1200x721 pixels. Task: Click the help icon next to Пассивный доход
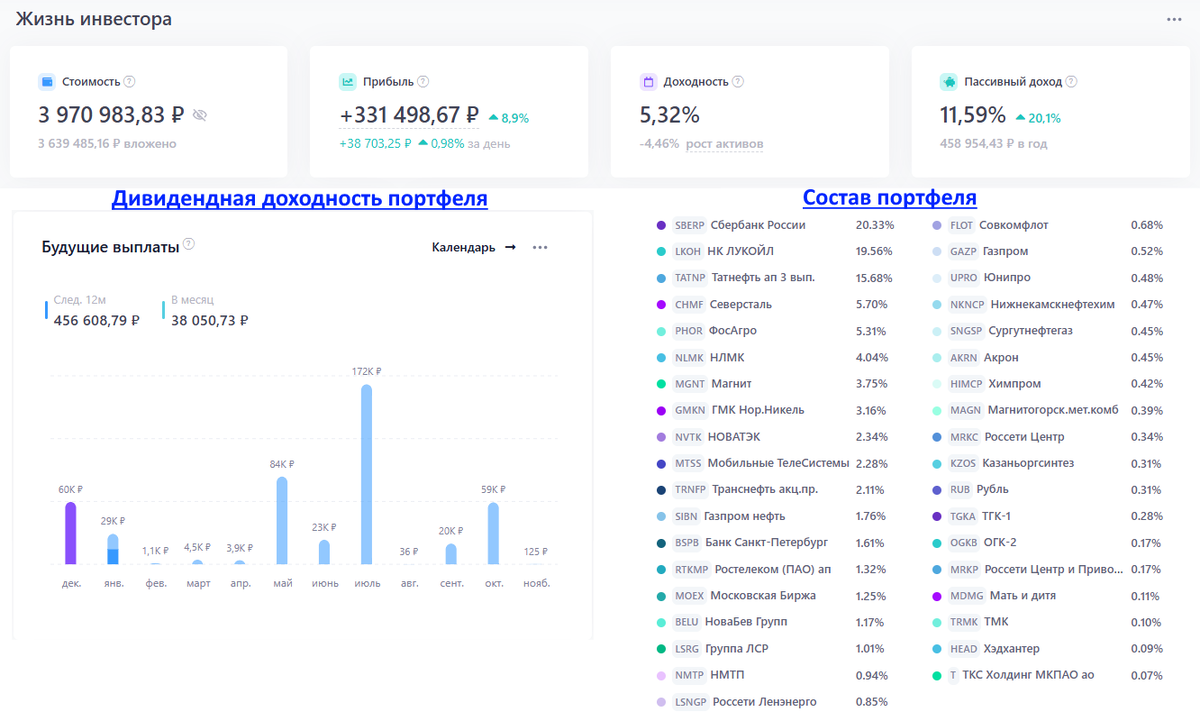point(1071,82)
